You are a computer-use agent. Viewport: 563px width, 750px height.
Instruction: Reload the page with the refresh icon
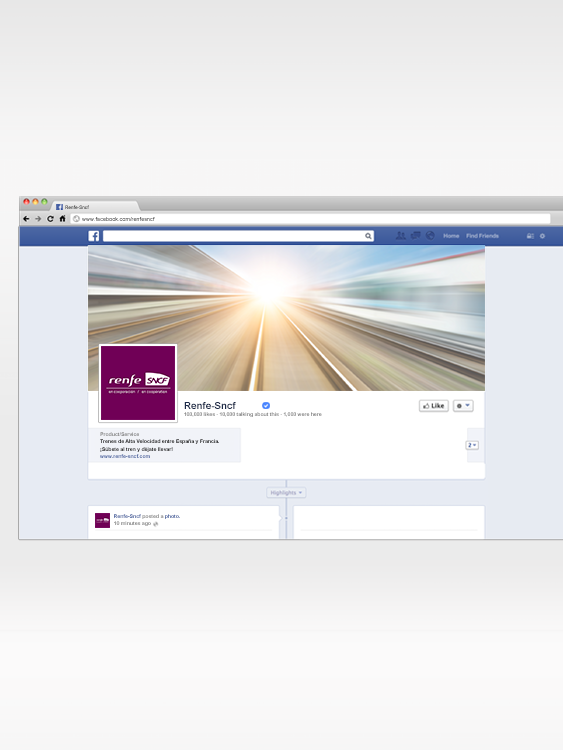[x=50, y=219]
